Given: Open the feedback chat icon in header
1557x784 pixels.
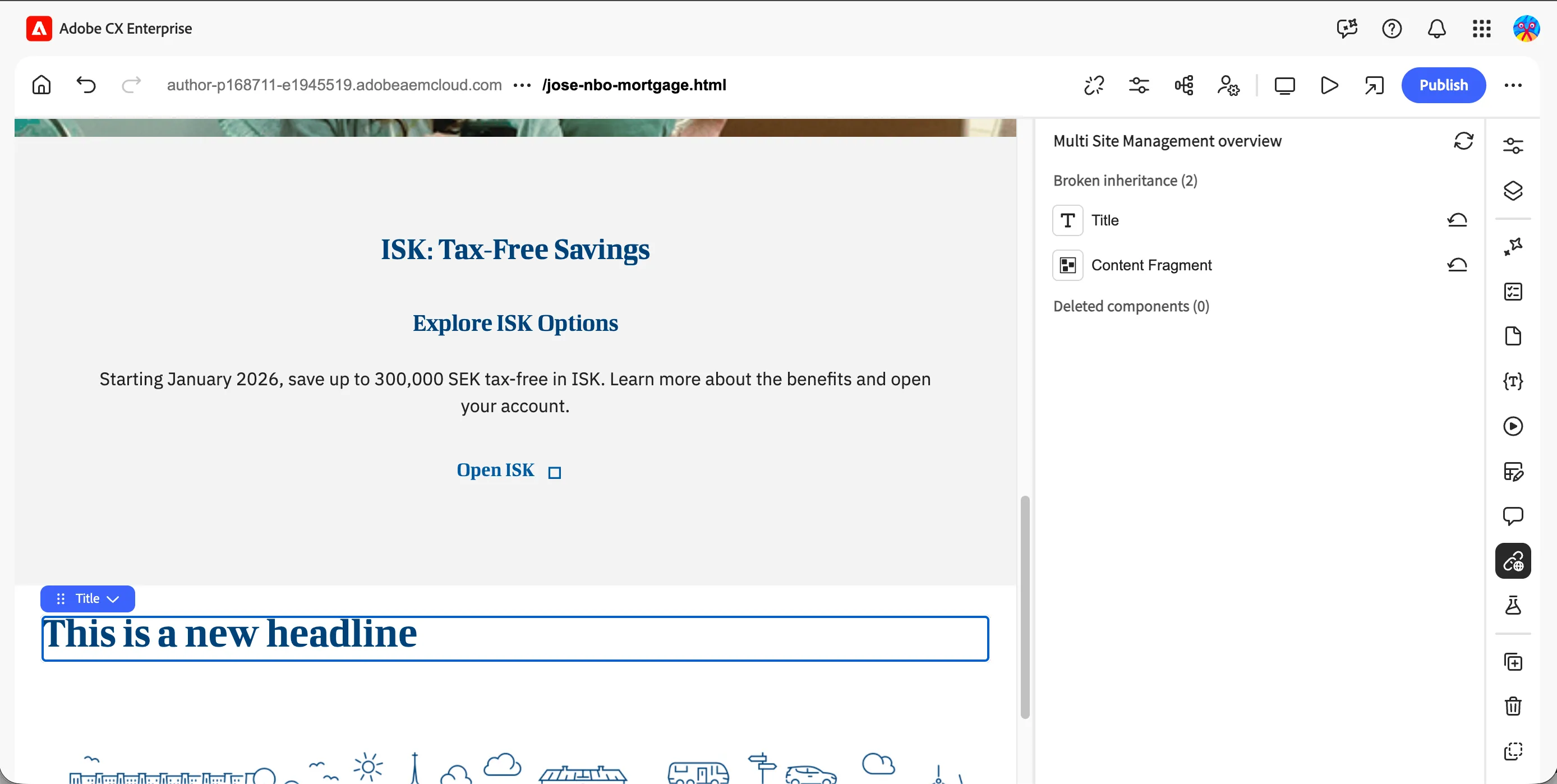Looking at the screenshot, I should point(1347,29).
